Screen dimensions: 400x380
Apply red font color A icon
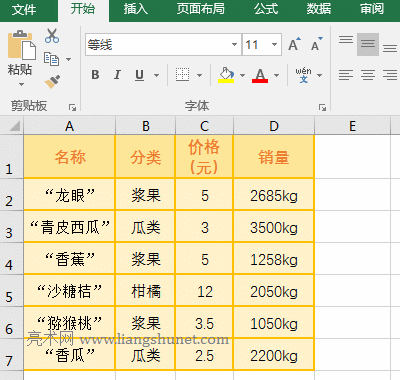[260, 75]
